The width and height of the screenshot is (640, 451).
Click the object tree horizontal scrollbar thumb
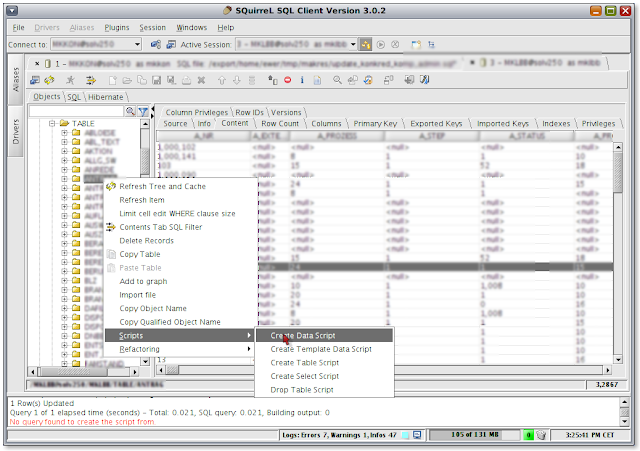(x=73, y=372)
